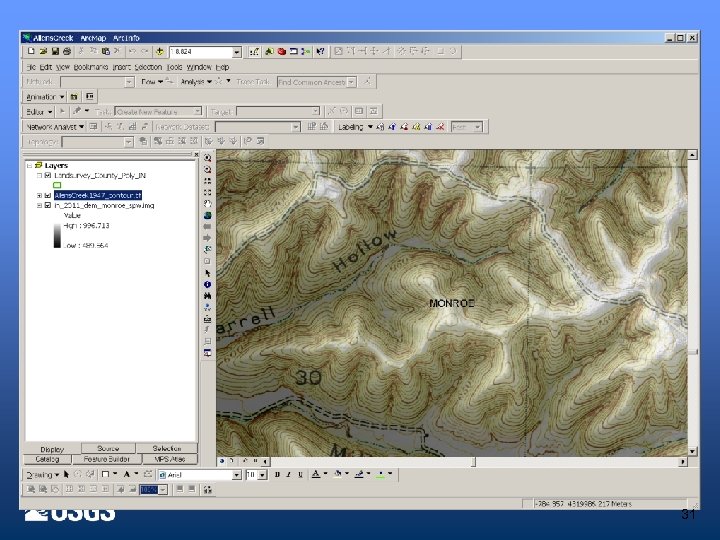This screenshot has width=720, height=540.
Task: Open Animation controls icon
Action: click(x=90, y=96)
